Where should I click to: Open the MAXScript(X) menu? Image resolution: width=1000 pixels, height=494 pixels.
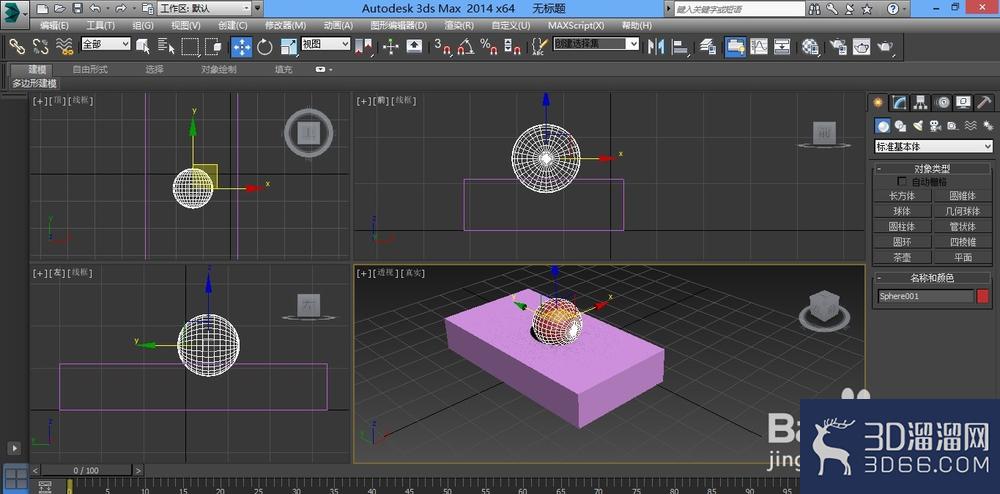[576, 25]
